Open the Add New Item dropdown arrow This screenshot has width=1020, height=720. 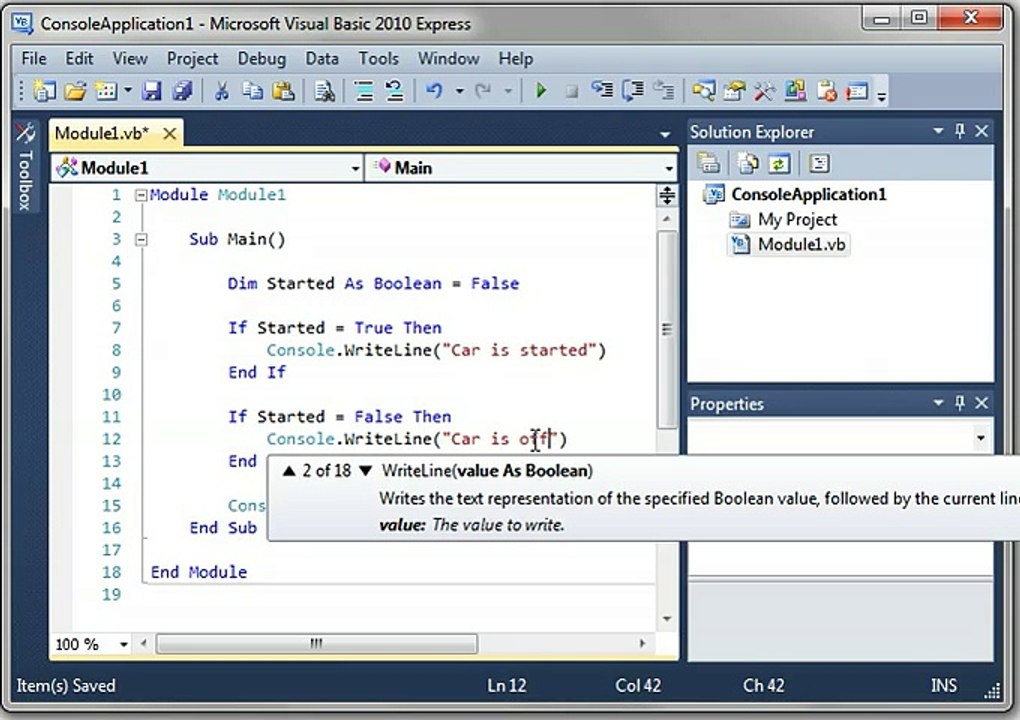pos(128,91)
